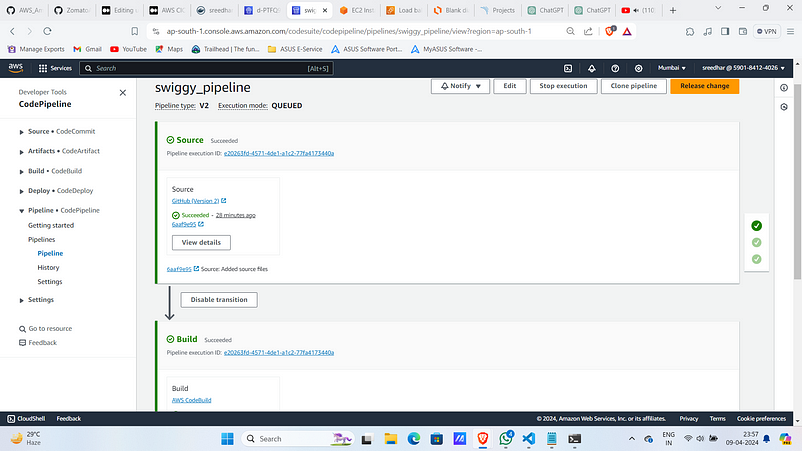Bookmark this page icon
This screenshot has width=802, height=451.
[135, 31]
